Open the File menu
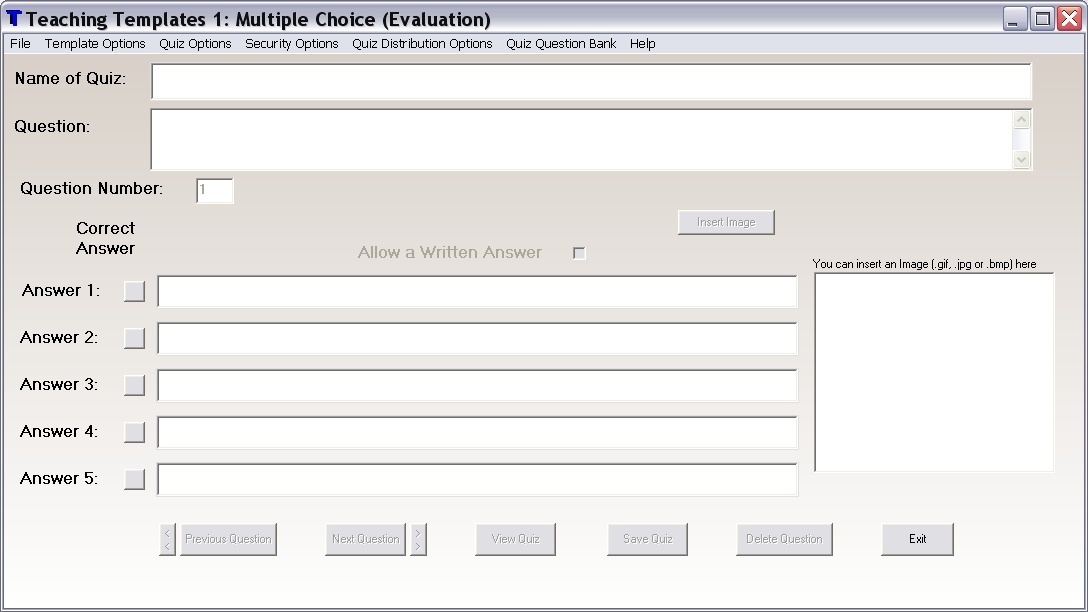The width and height of the screenshot is (1088, 612). pyautogui.click(x=20, y=44)
